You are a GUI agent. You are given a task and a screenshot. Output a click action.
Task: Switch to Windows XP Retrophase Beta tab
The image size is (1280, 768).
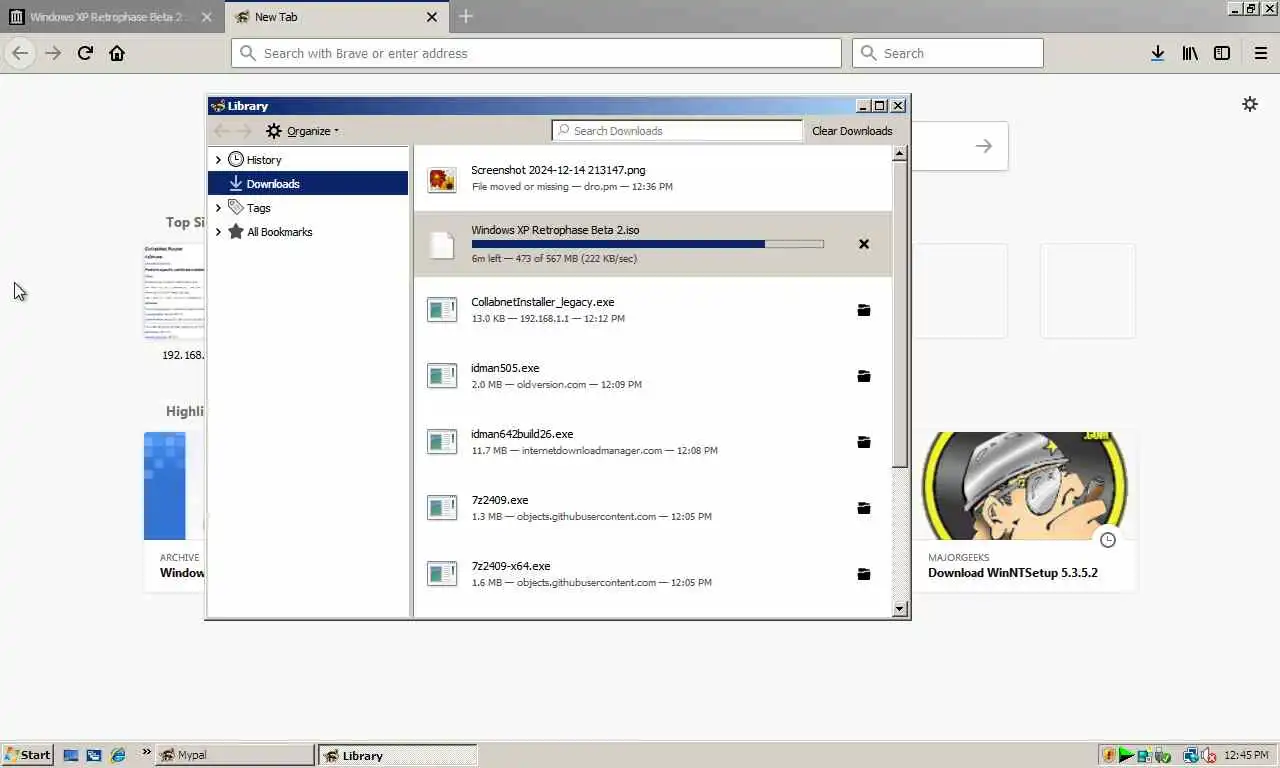111,17
